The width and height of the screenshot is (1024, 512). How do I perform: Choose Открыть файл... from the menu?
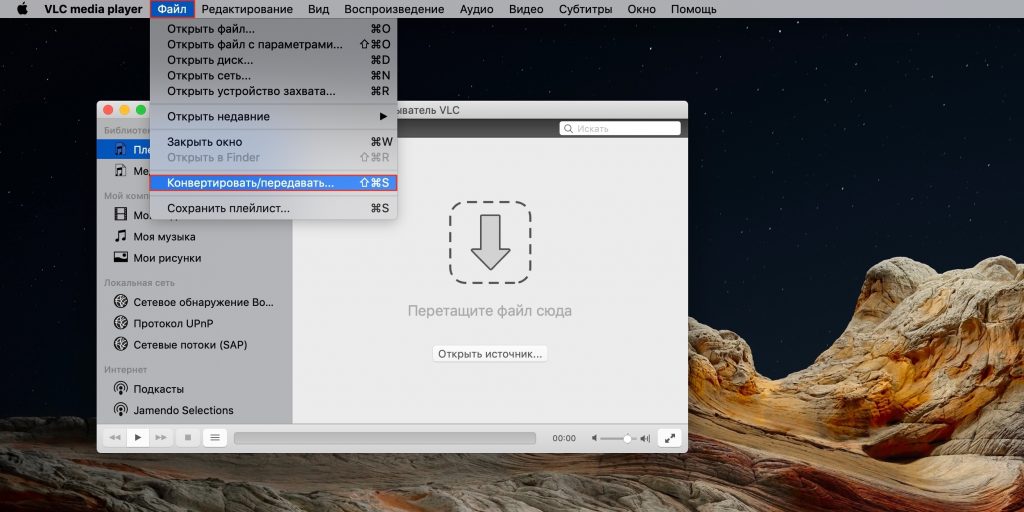coord(274,29)
